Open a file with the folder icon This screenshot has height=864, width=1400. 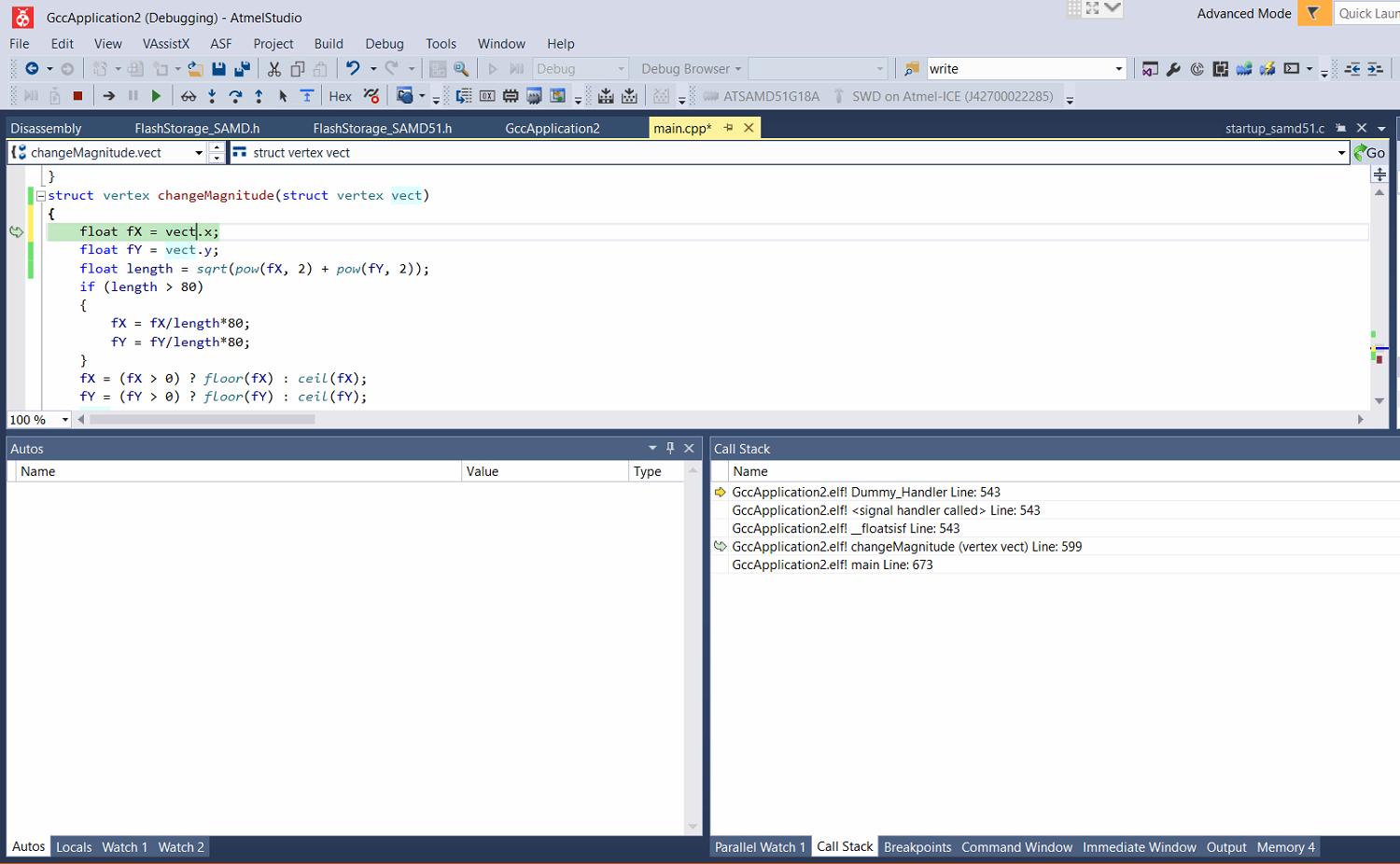[x=192, y=68]
